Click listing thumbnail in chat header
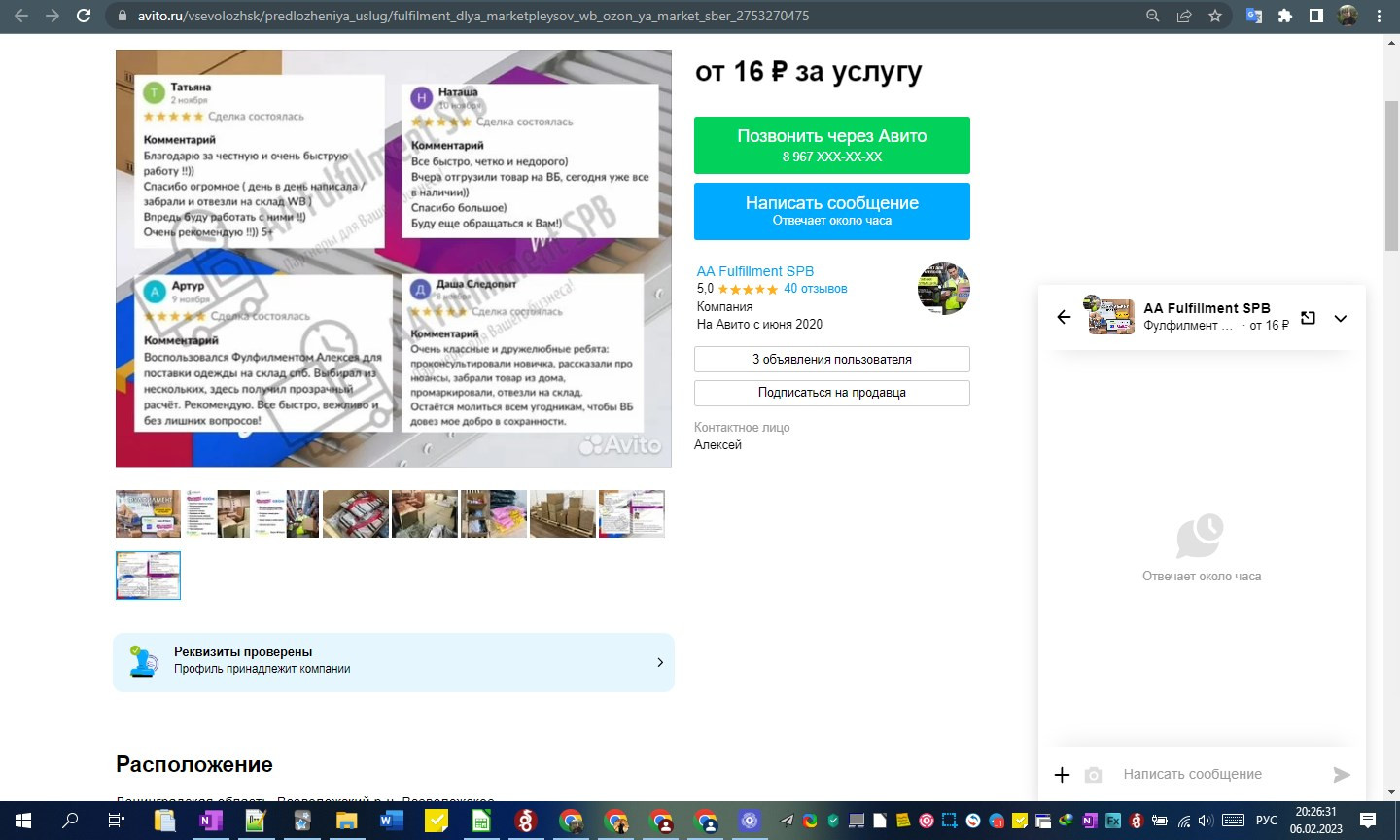Screen dimensions: 1400x840 coord(1110,317)
